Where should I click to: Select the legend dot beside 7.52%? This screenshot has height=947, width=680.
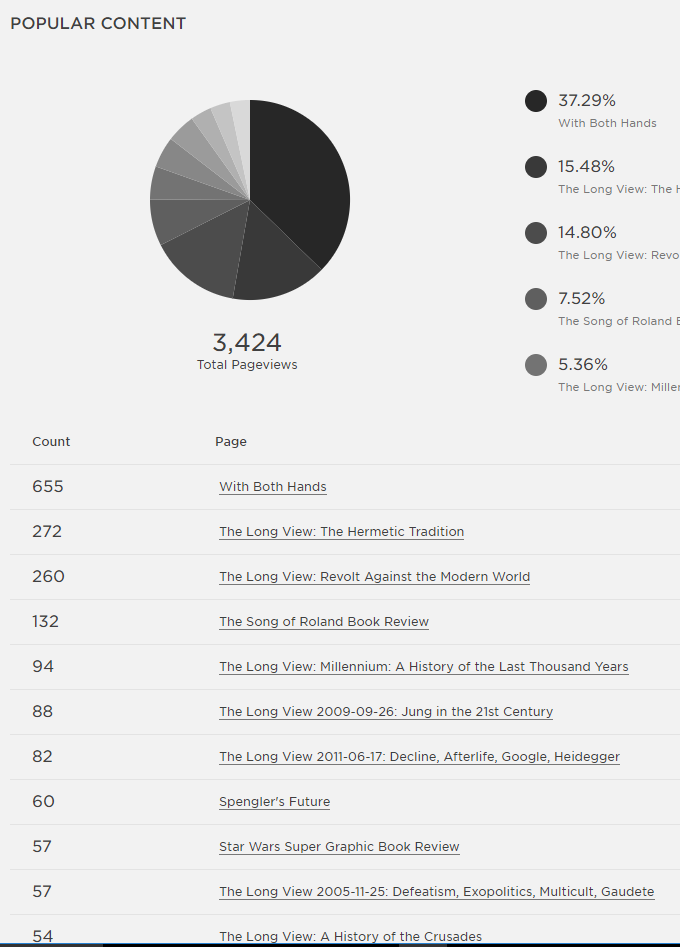pyautogui.click(x=536, y=298)
